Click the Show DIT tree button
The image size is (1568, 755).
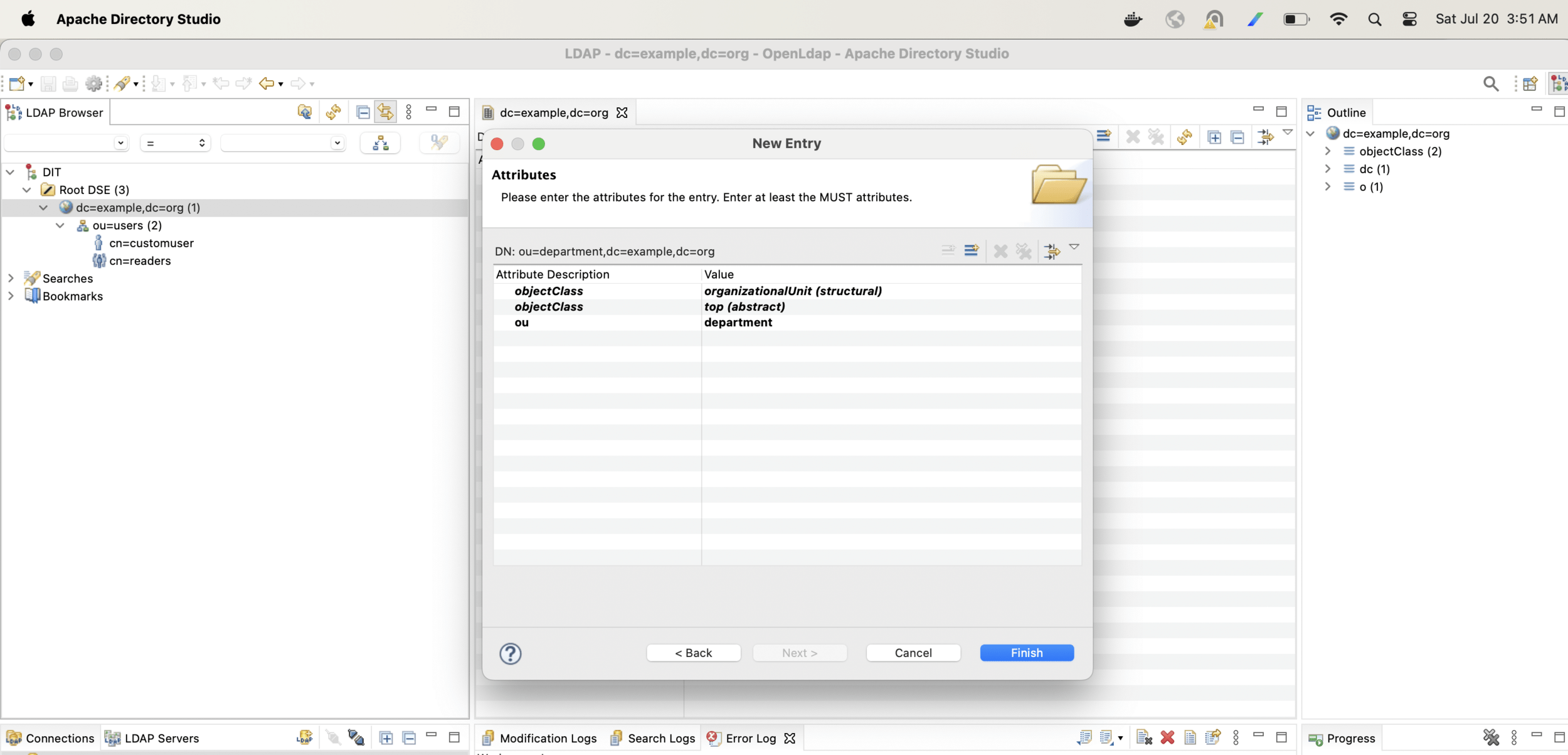381,143
